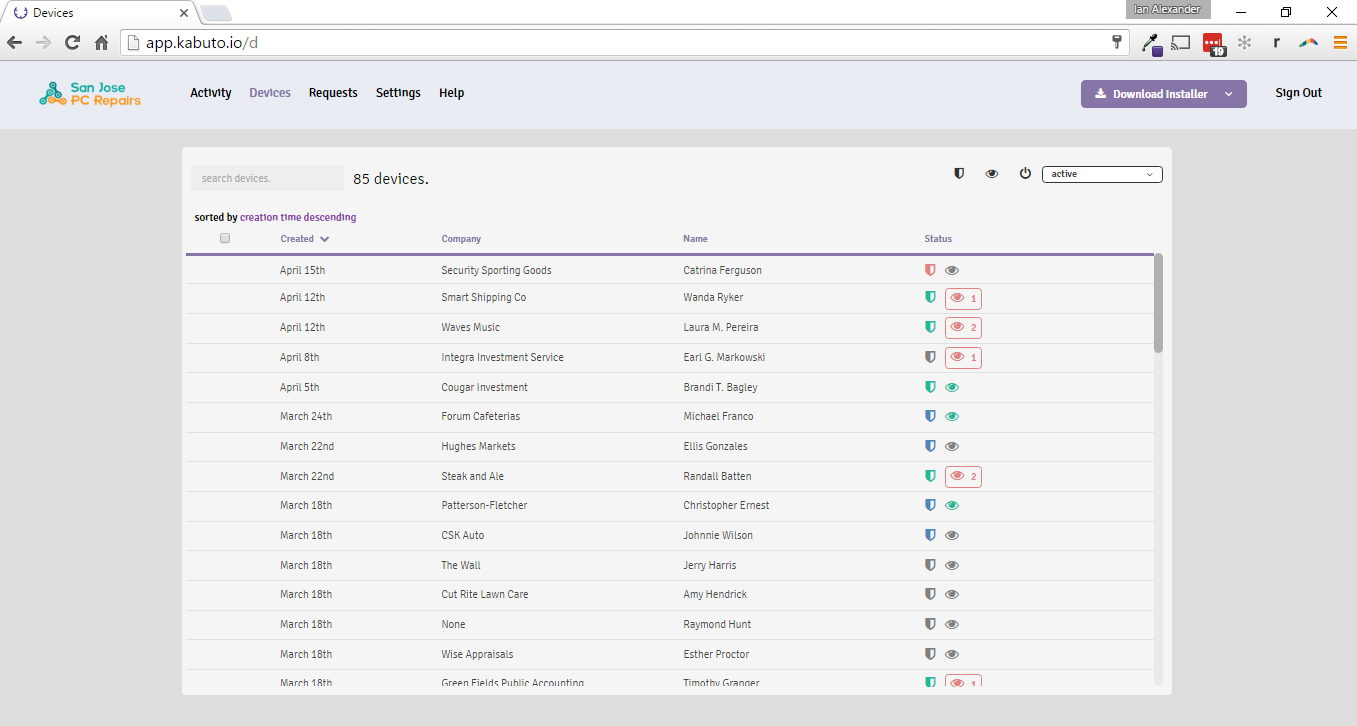Image resolution: width=1357 pixels, height=726 pixels.
Task: Click the San Jose PC Repairs logo
Action: [90, 94]
